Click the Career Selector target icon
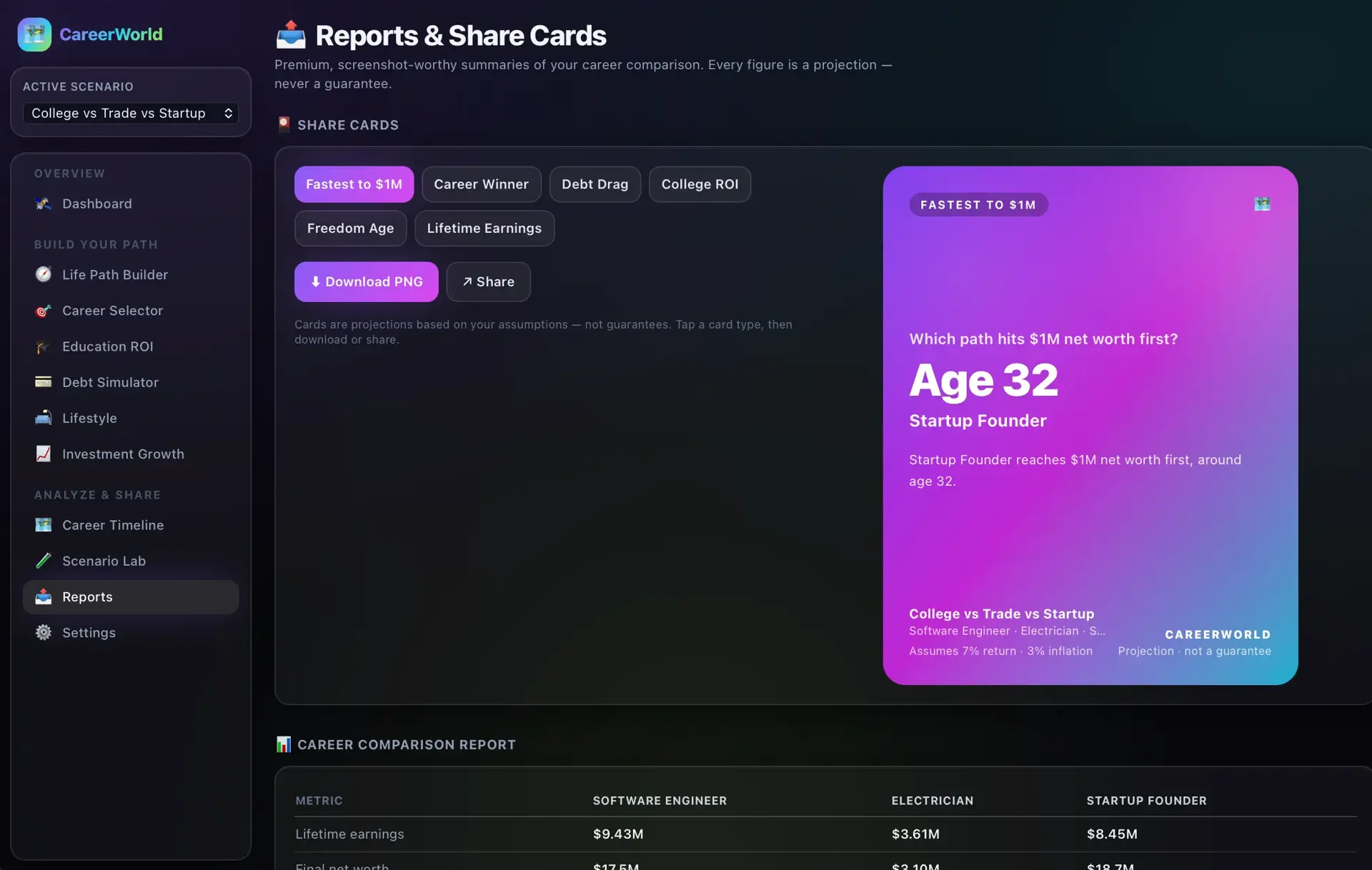 pos(44,311)
